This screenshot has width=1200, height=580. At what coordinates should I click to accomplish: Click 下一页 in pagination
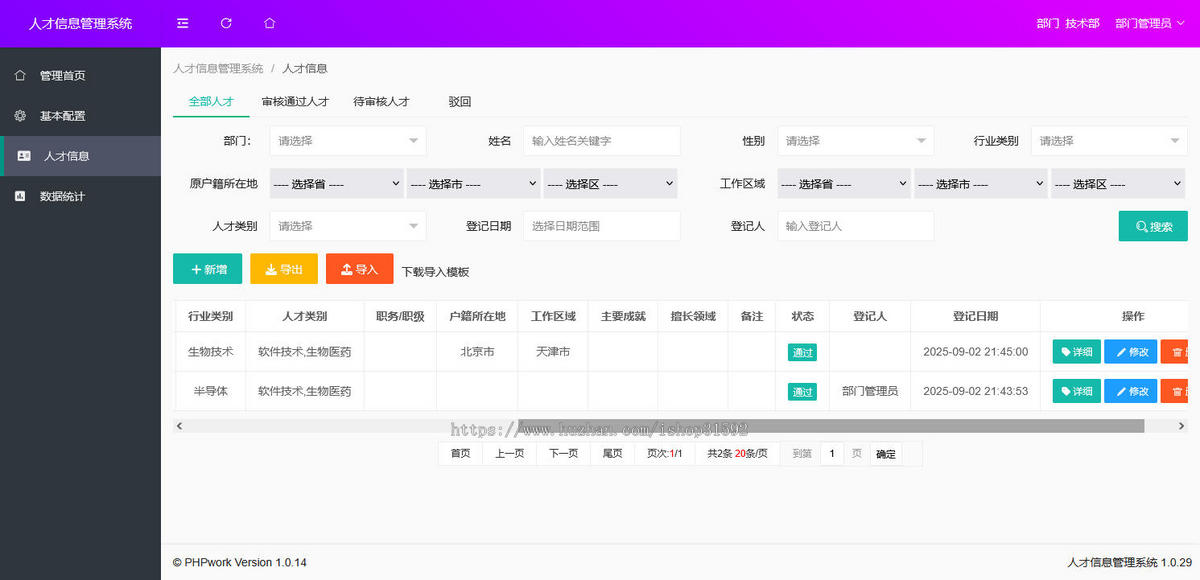click(x=563, y=454)
